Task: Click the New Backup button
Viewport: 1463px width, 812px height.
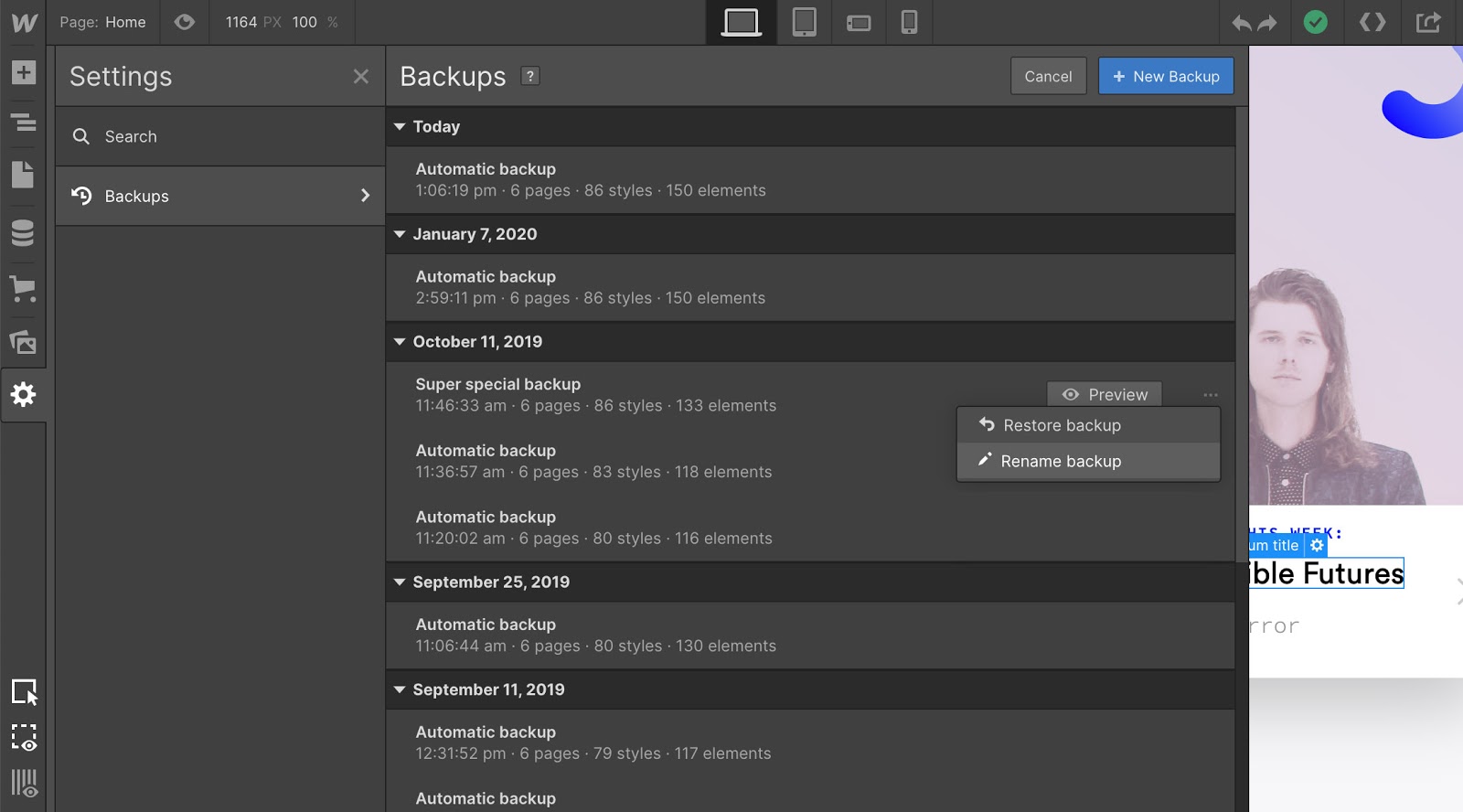Action: tap(1166, 77)
